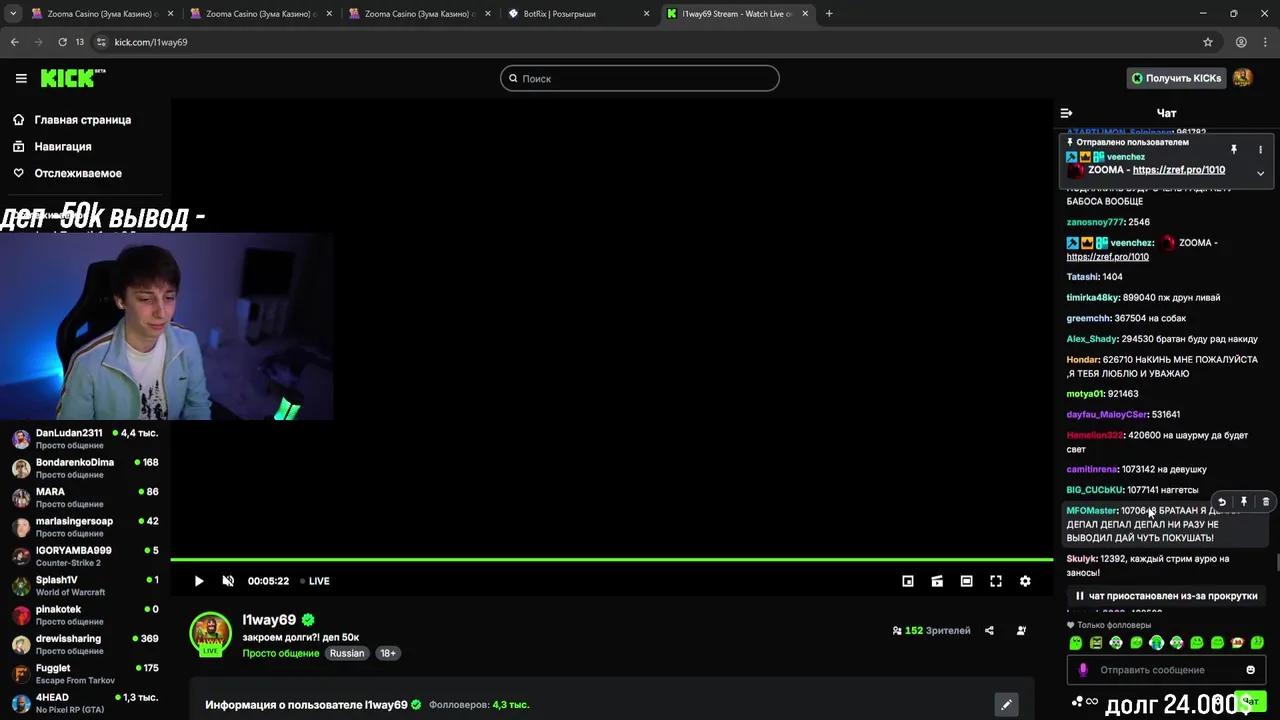Viewport: 1280px width, 720px height.
Task: Reply to the MFOMaster message
Action: [x=1221, y=502]
